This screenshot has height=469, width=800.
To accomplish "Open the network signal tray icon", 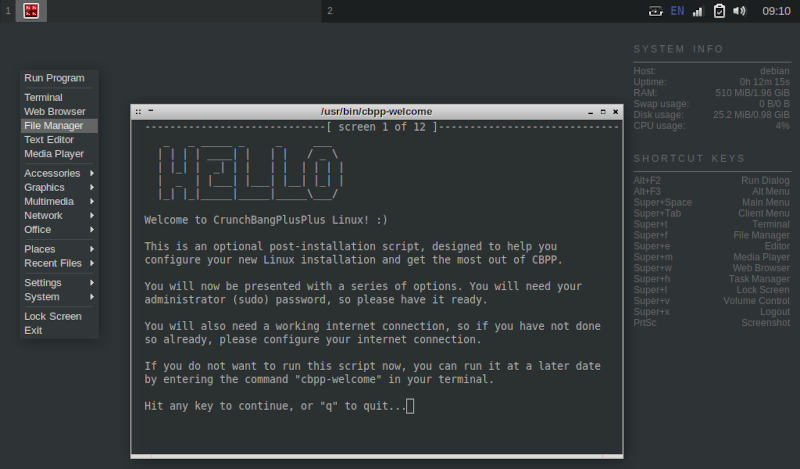I will point(697,11).
